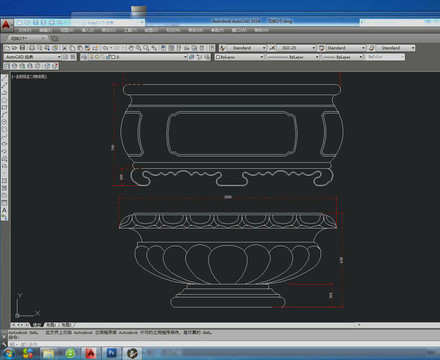The height and width of the screenshot is (360, 440).
Task: Toggle the layer lock icon
Action: point(108,57)
